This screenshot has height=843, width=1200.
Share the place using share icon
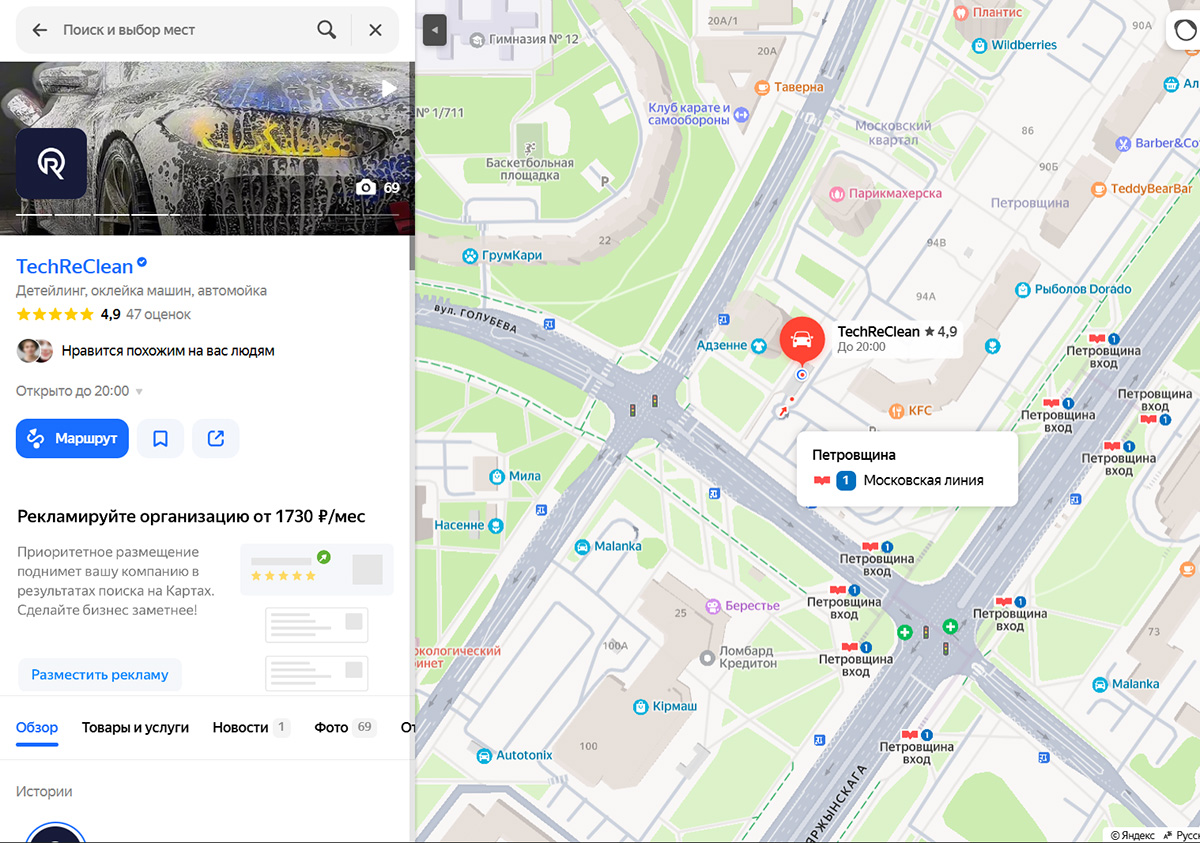(x=215, y=438)
